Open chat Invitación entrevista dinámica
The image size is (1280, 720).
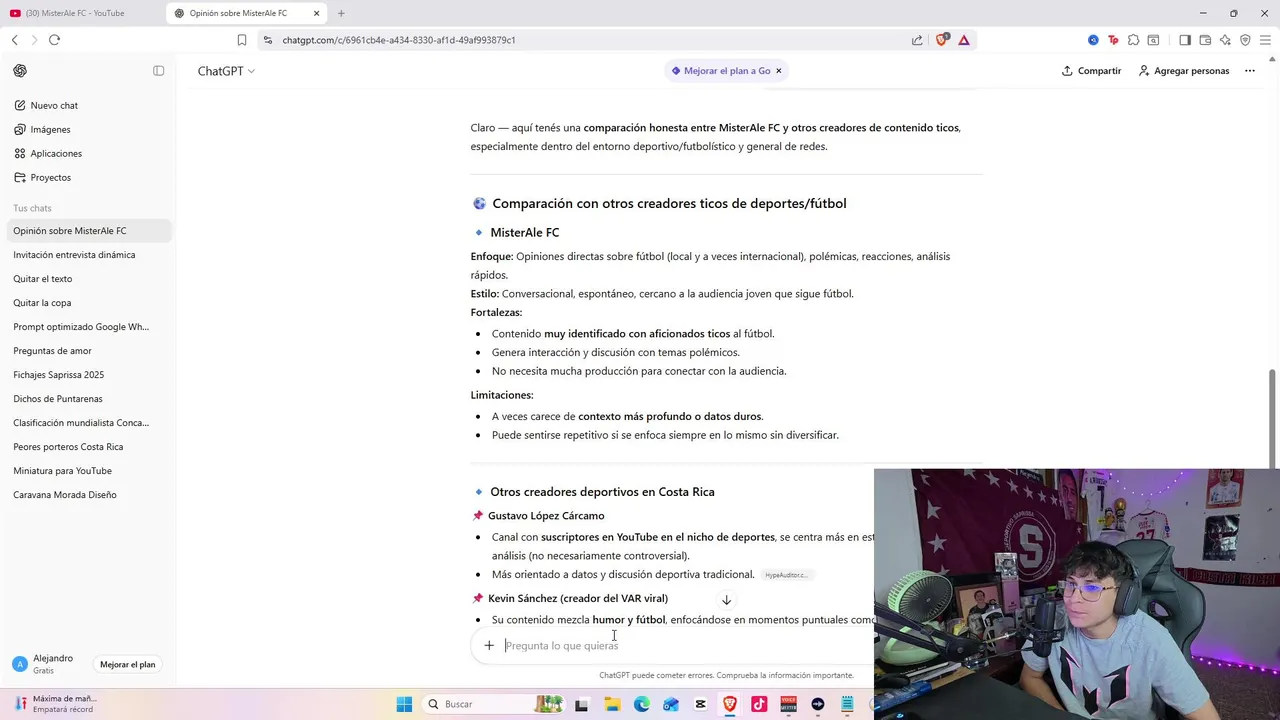coord(74,255)
